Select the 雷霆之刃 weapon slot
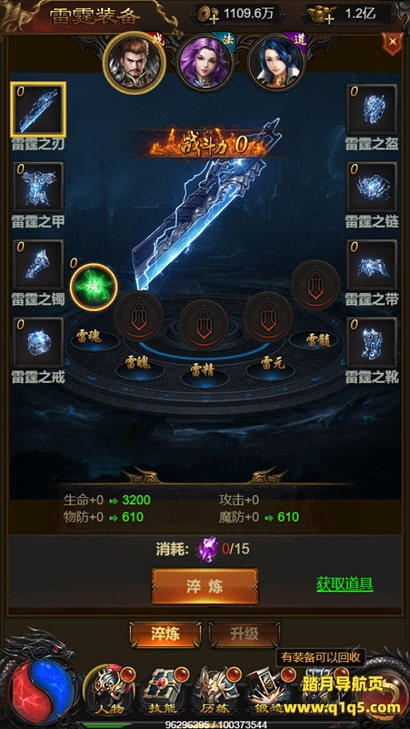 38,110
